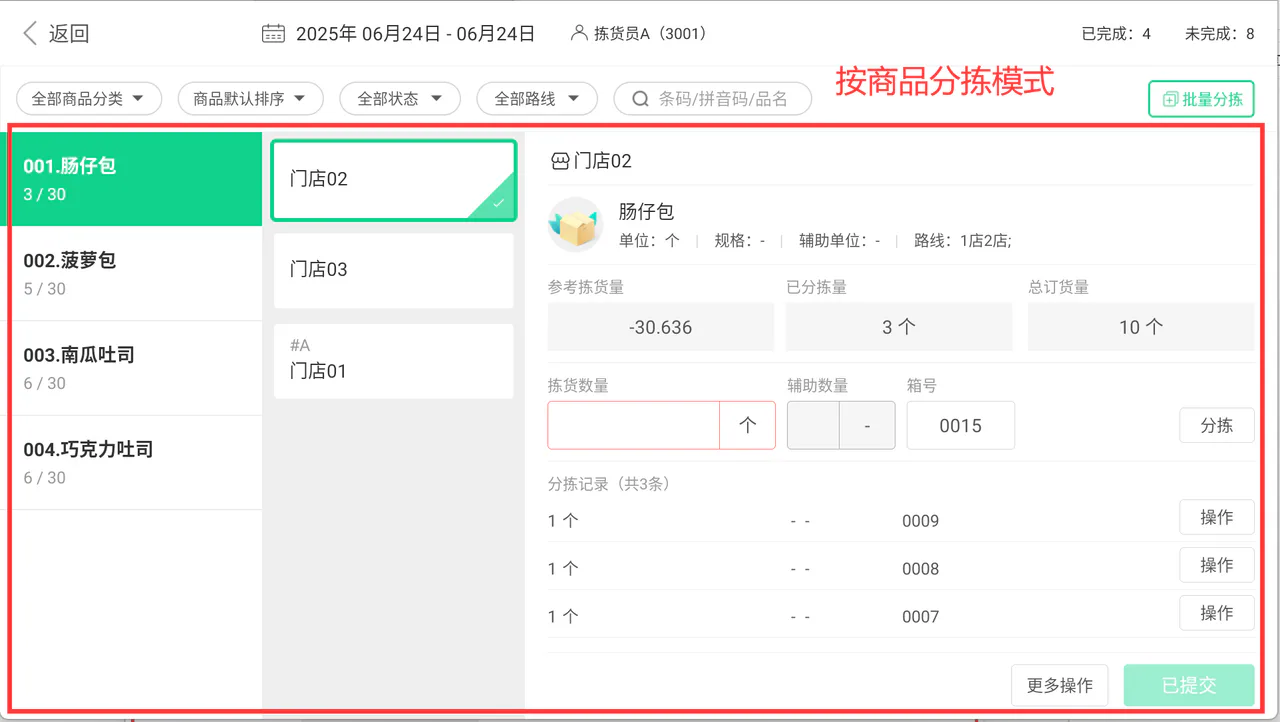This screenshot has width=1280, height=722.
Task: Click the 分拣记录(共3条) label
Action: point(612,484)
